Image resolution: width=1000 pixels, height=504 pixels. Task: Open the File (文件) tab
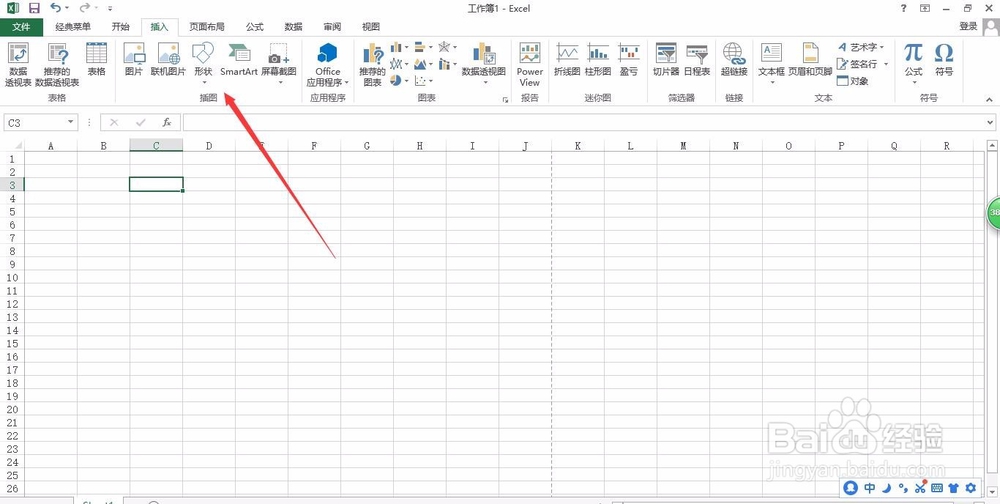pyautogui.click(x=22, y=27)
